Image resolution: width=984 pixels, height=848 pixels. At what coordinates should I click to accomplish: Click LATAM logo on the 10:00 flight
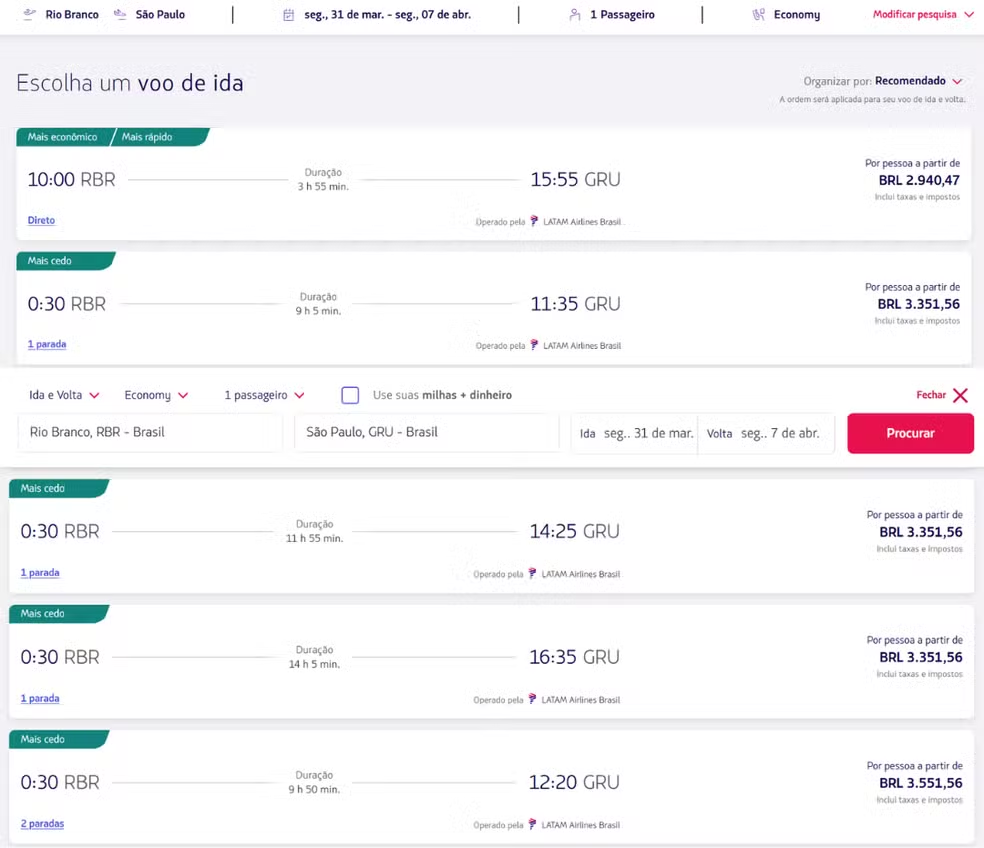pyautogui.click(x=534, y=221)
